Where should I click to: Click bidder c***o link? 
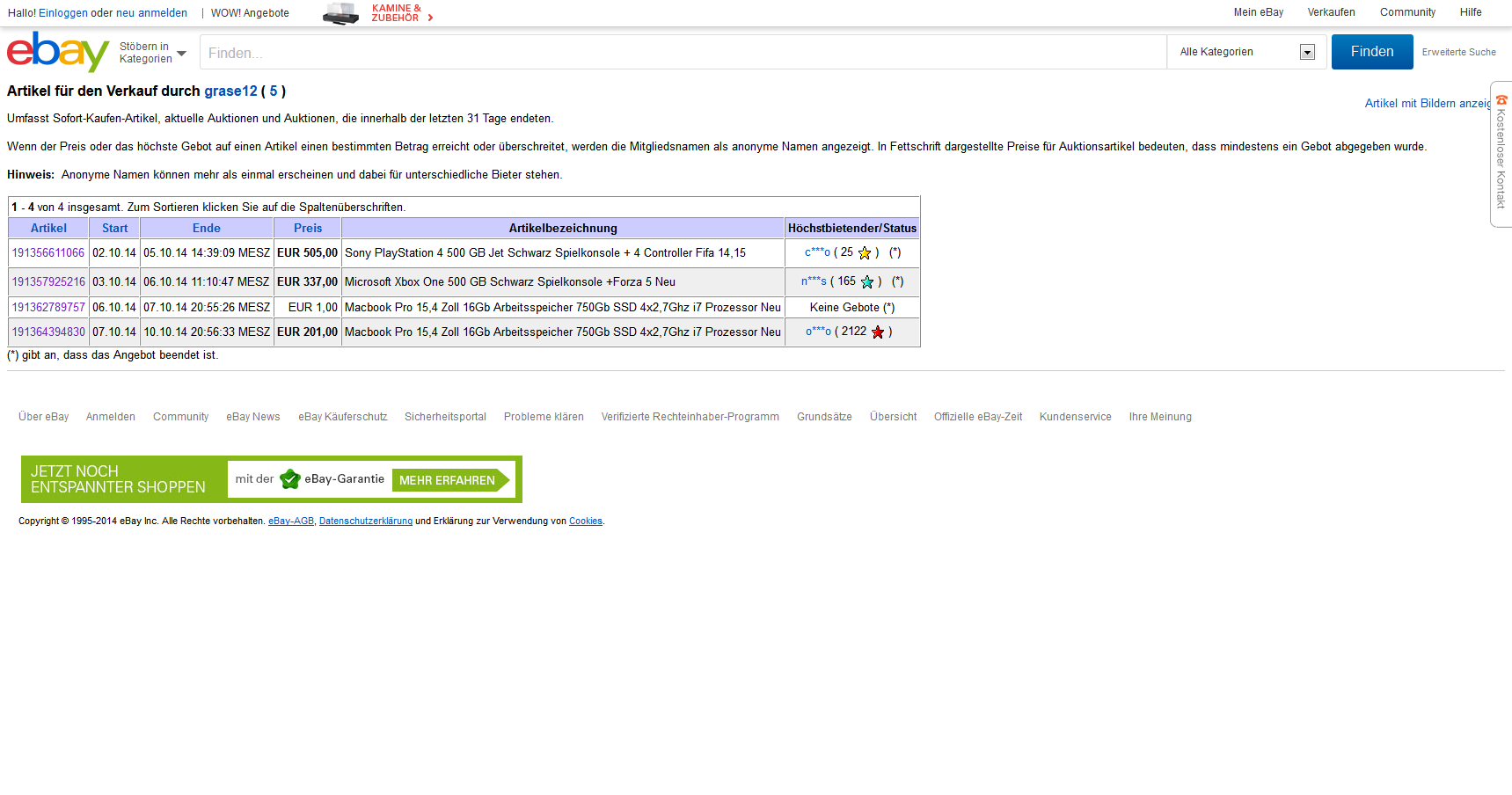click(817, 252)
